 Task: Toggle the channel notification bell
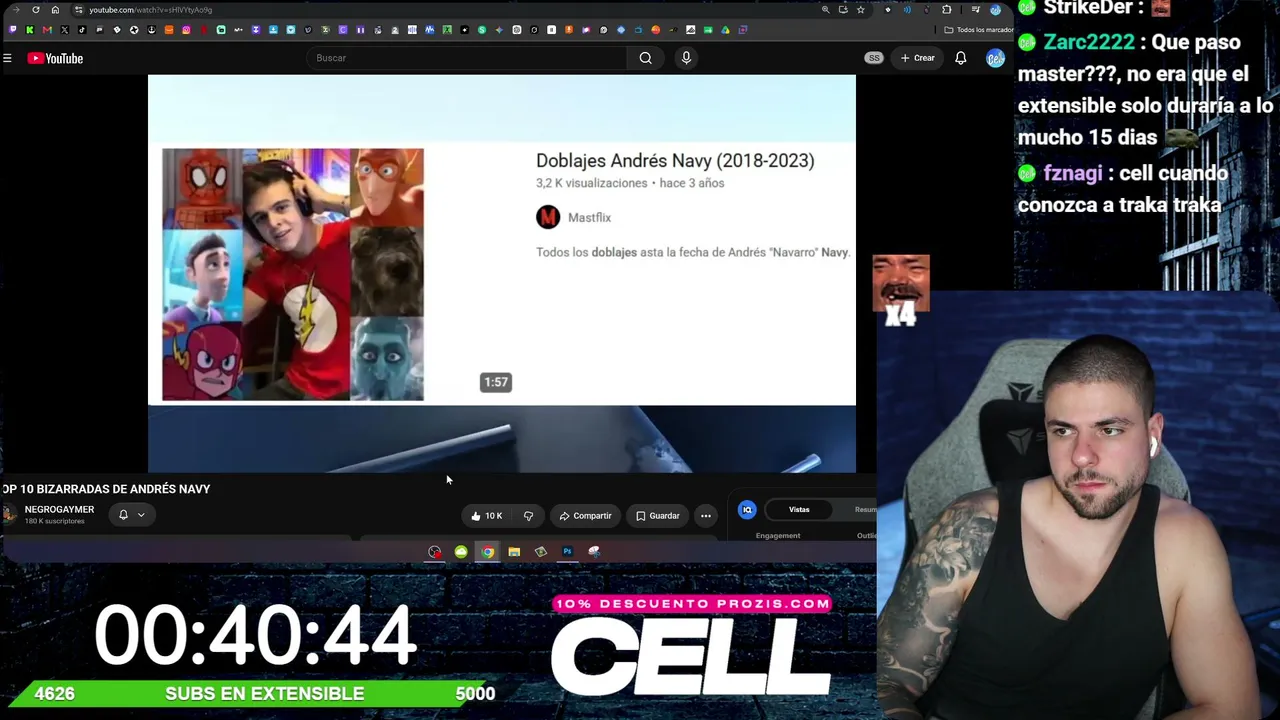click(x=123, y=515)
